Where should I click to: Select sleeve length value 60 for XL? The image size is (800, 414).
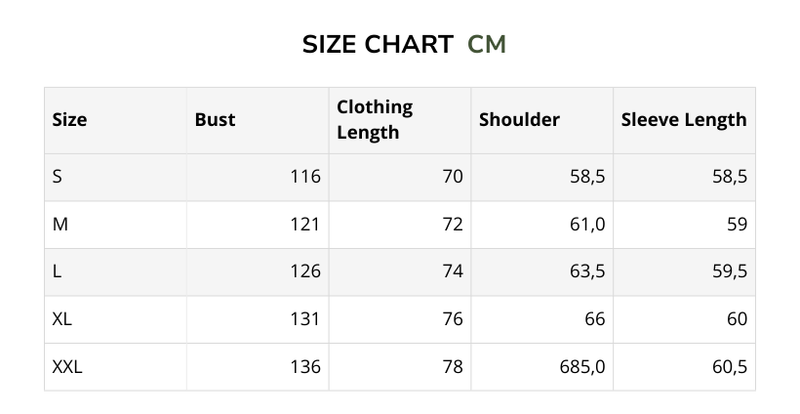737,320
